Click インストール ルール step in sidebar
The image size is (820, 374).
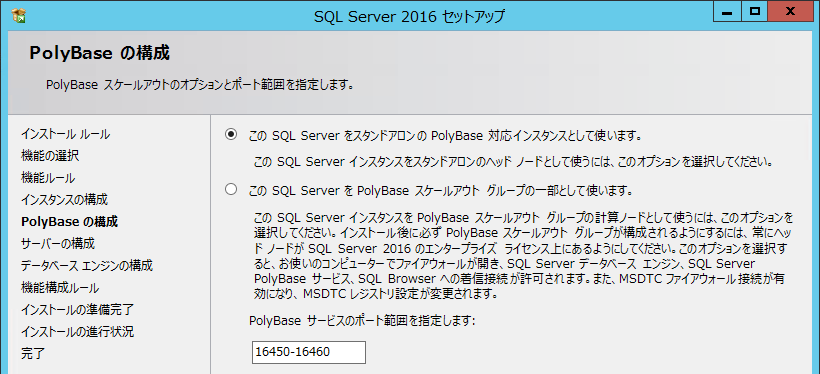click(x=65, y=134)
